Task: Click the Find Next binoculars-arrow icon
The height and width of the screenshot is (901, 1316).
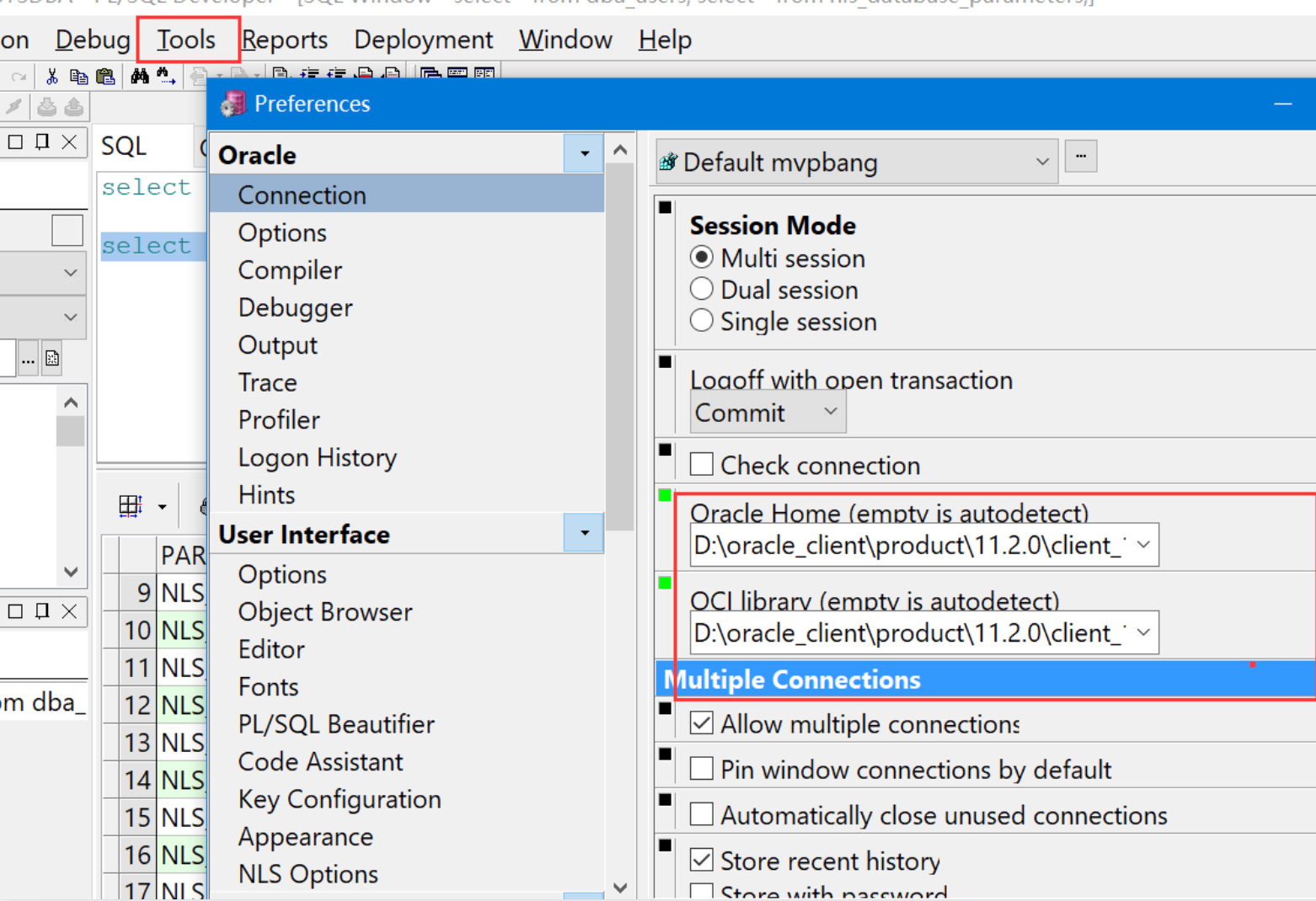Action: point(166,77)
